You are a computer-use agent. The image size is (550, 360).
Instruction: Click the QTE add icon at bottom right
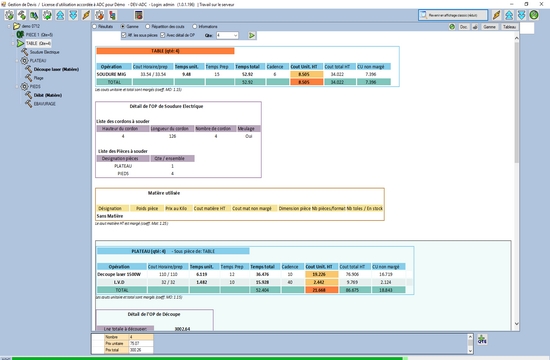tap(482, 339)
